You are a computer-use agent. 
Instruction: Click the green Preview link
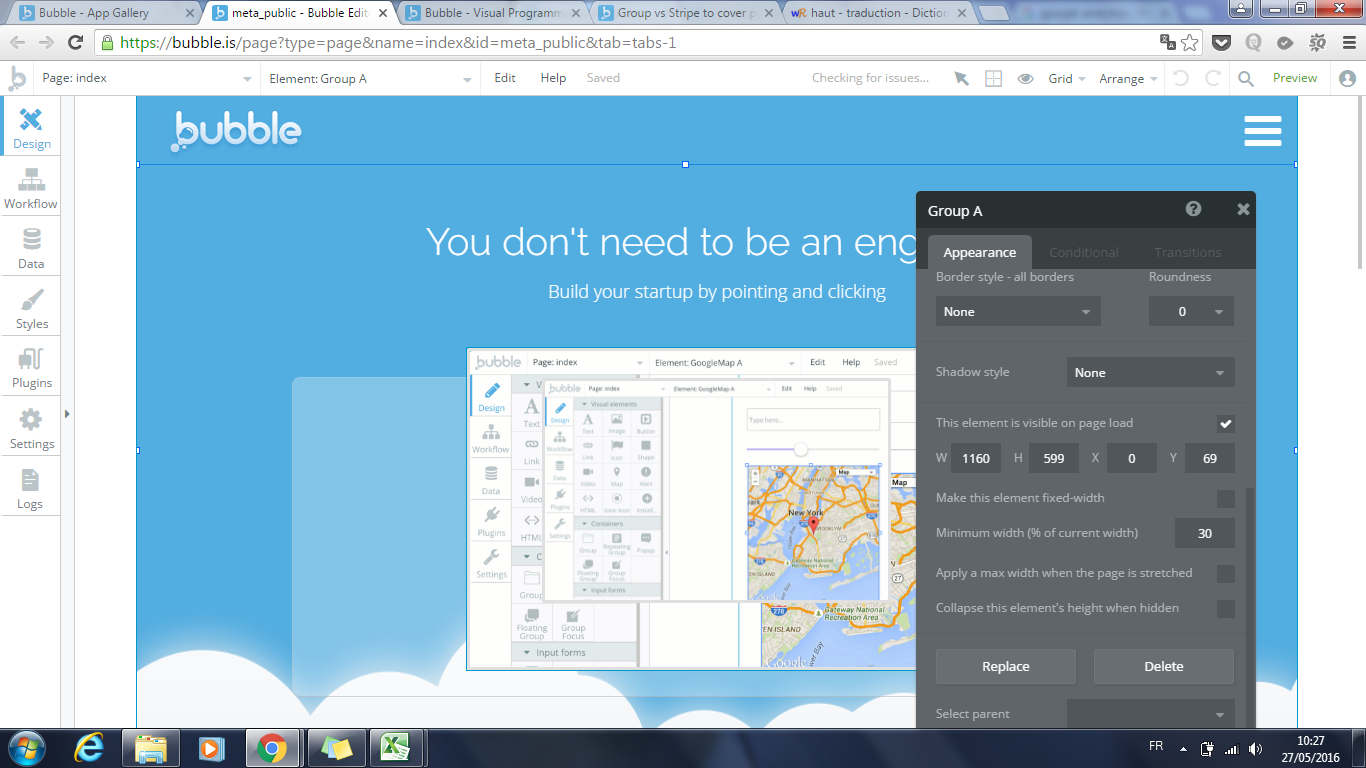[x=1295, y=78]
